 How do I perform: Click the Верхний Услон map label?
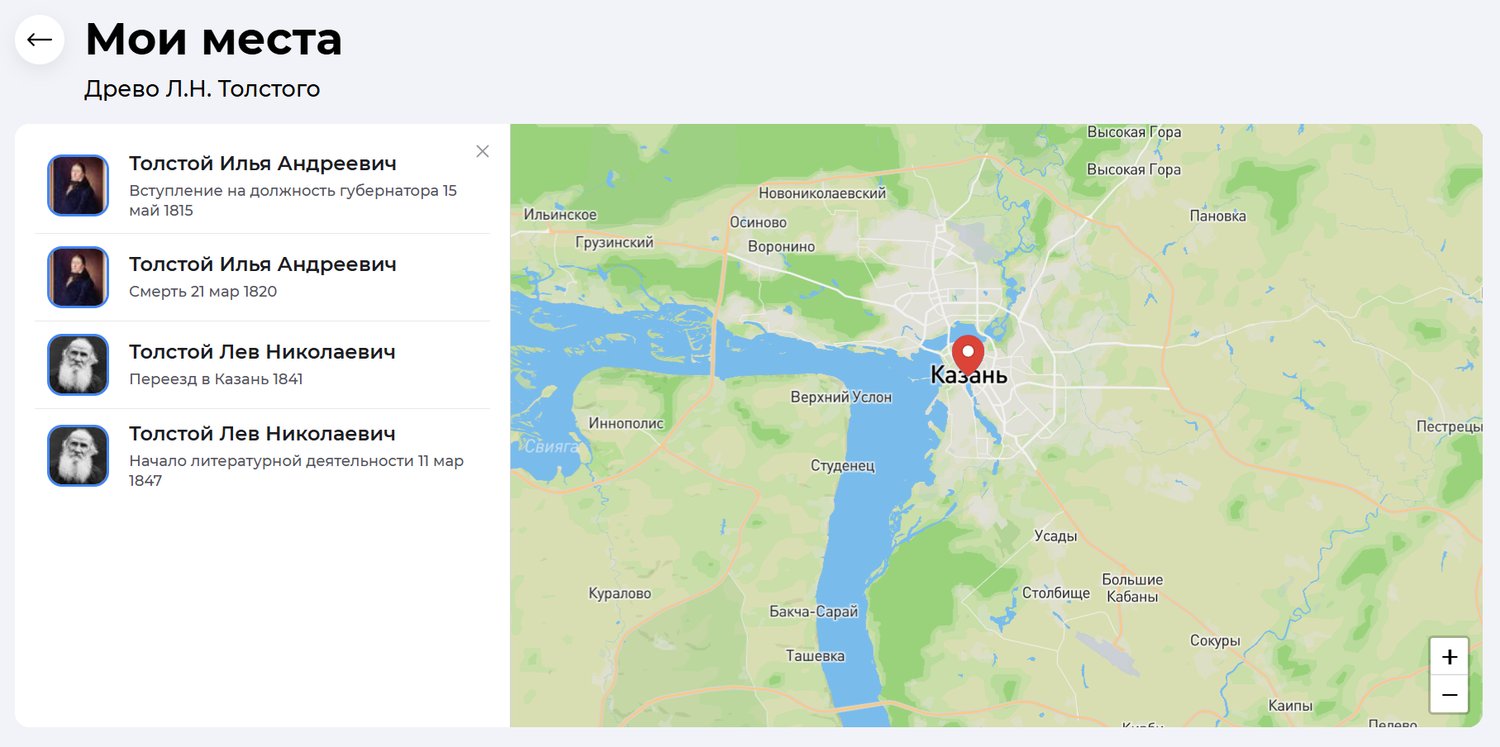(x=840, y=397)
